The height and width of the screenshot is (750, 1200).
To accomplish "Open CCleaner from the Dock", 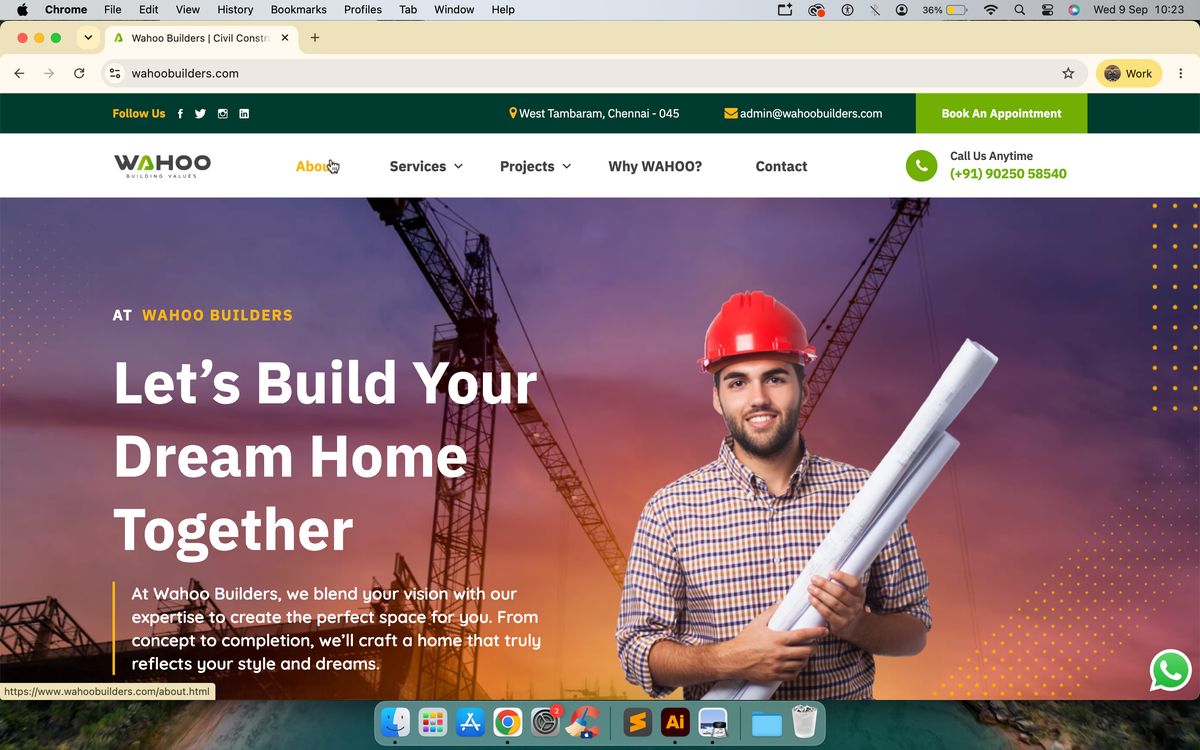I will point(583,722).
